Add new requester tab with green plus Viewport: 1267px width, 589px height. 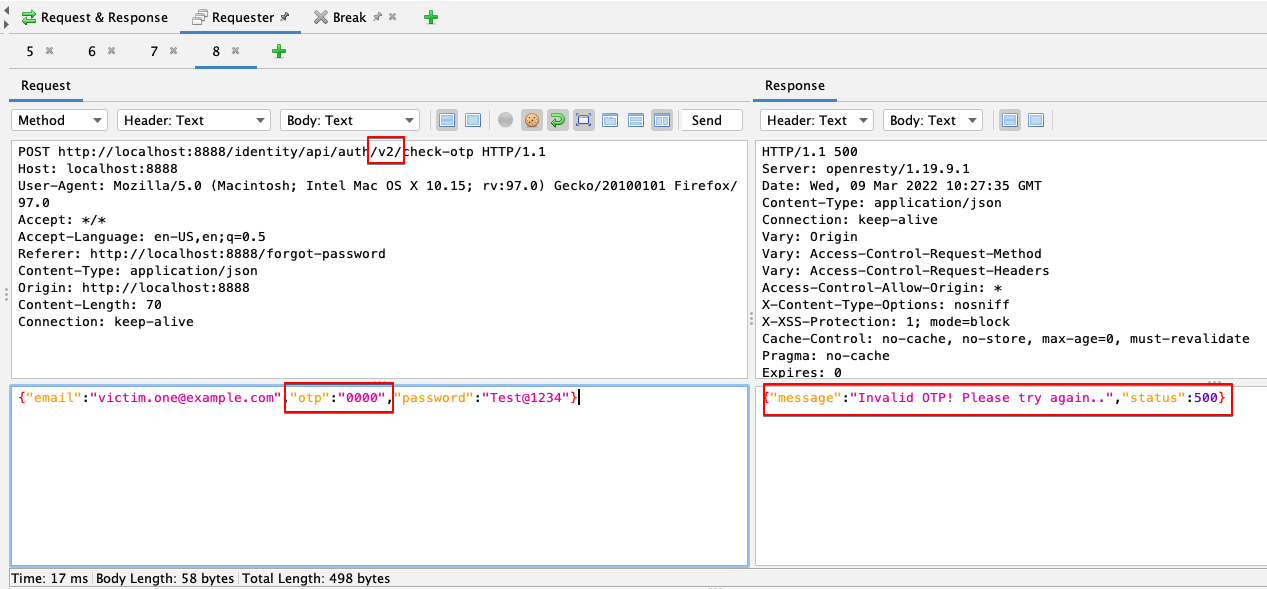279,51
